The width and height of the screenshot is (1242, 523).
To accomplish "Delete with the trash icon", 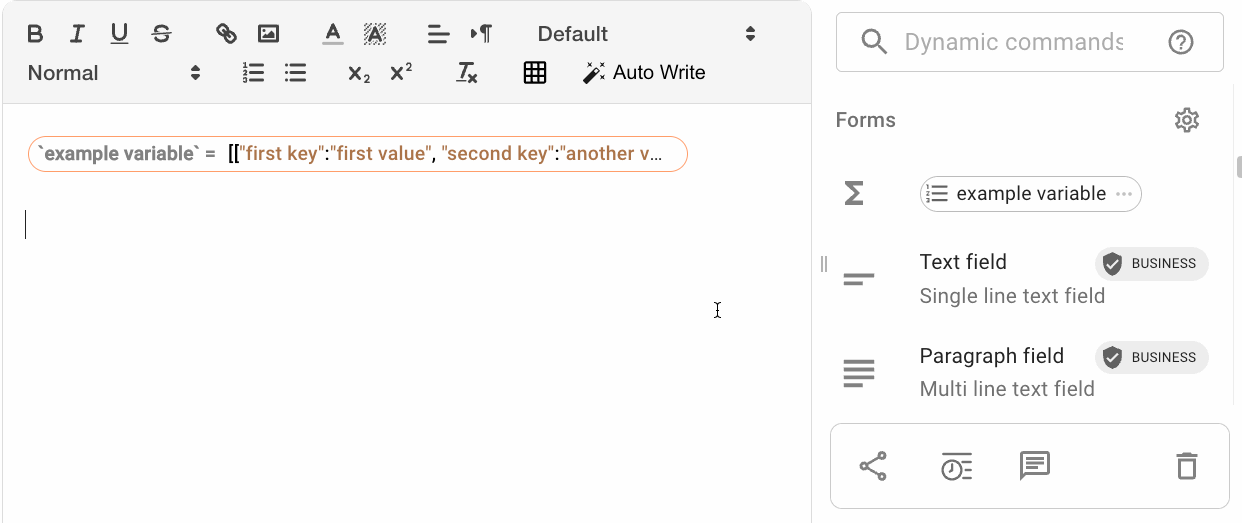I will coord(1186,466).
